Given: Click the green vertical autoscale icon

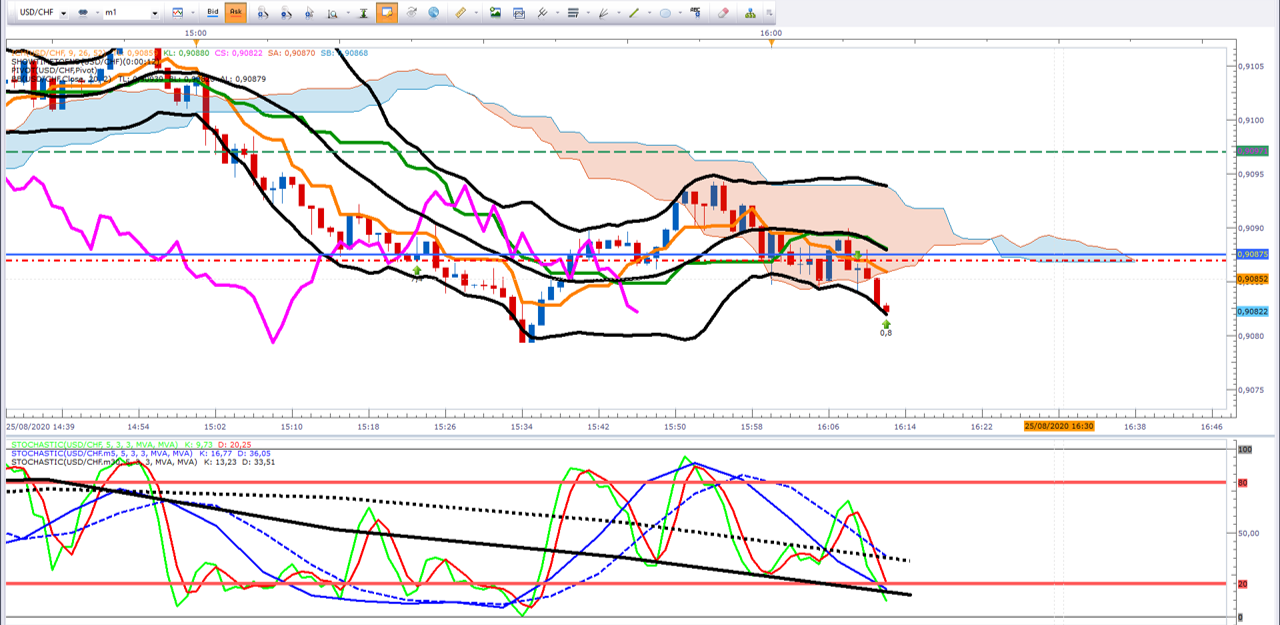Looking at the screenshot, I should 364,13.
